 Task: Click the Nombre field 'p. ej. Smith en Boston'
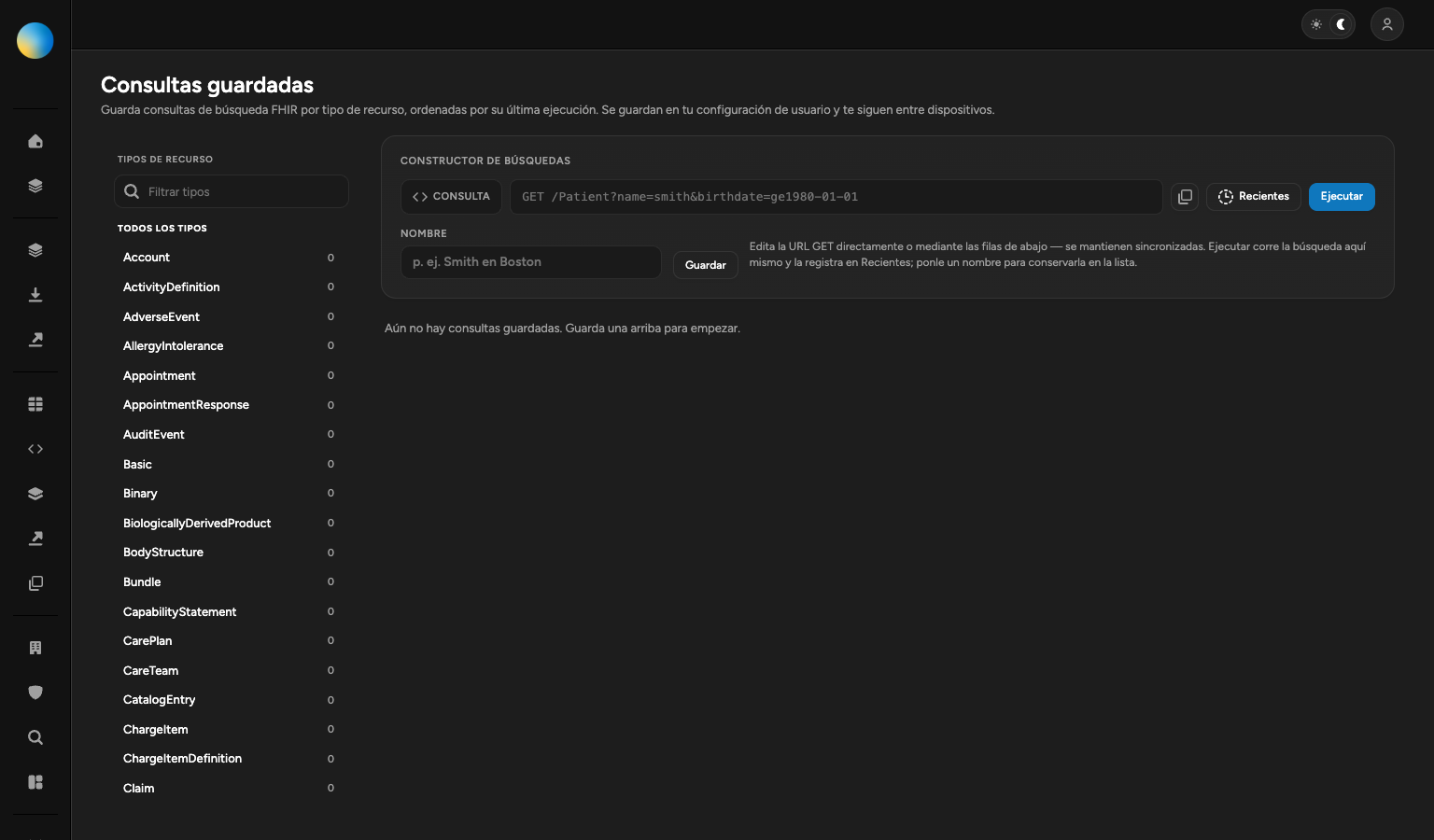pyautogui.click(x=531, y=262)
